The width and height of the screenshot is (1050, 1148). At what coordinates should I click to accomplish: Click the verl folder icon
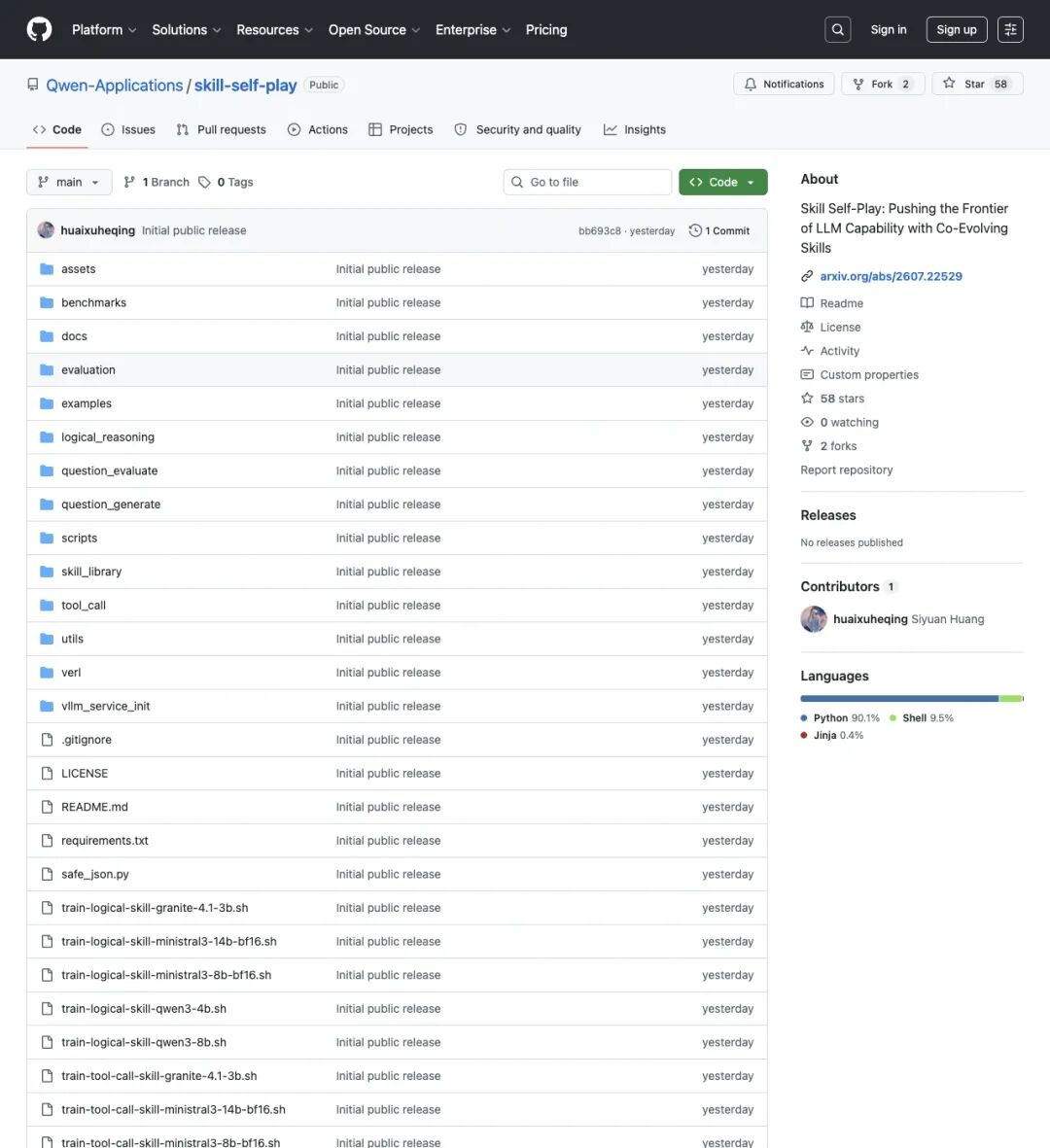[x=47, y=672]
